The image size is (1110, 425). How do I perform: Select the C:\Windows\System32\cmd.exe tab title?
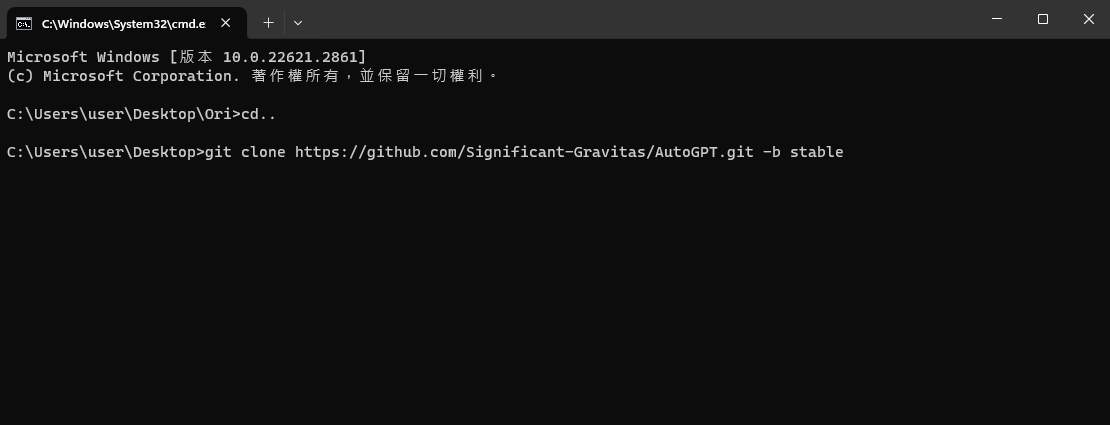pos(123,23)
